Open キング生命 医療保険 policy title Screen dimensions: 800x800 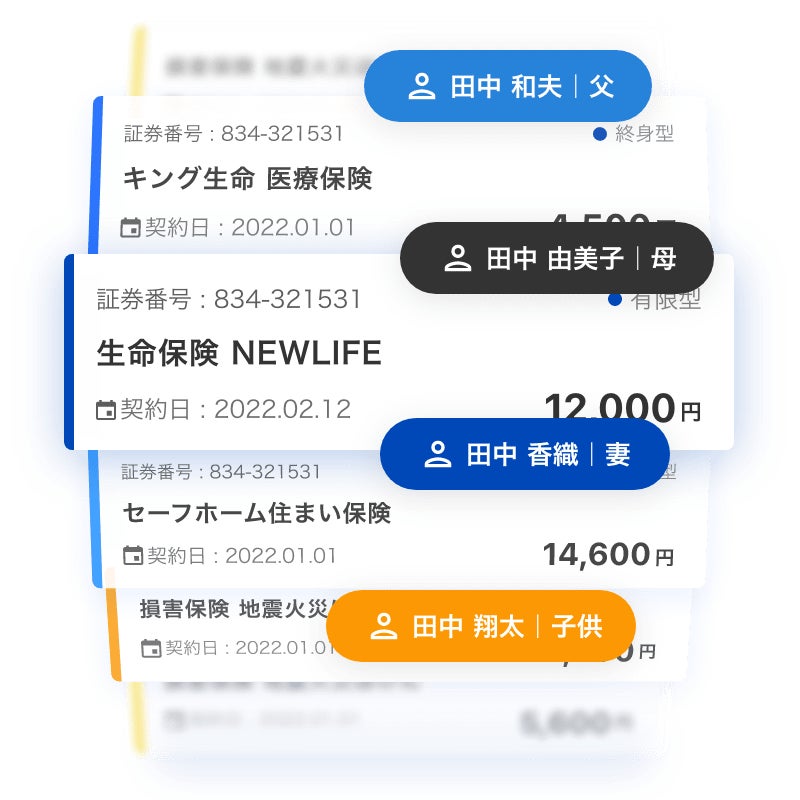click(x=246, y=179)
